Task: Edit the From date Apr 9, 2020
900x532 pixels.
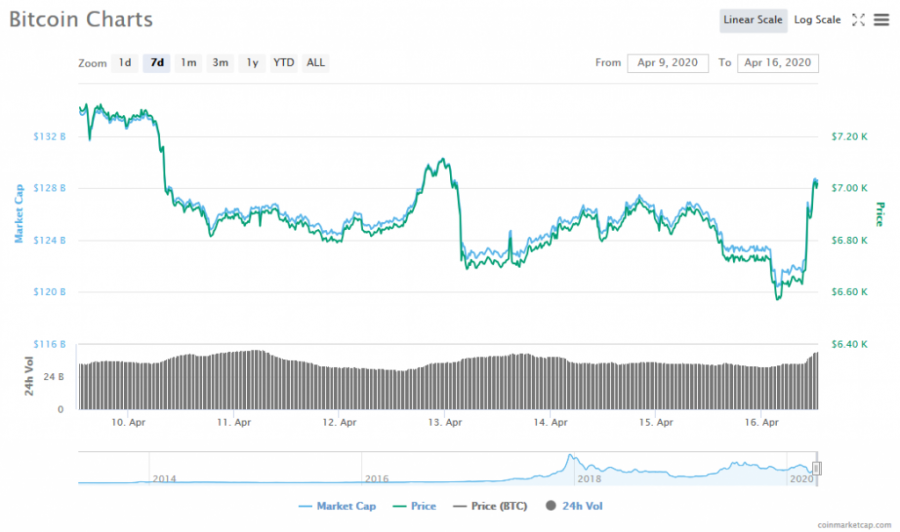Action: [668, 63]
